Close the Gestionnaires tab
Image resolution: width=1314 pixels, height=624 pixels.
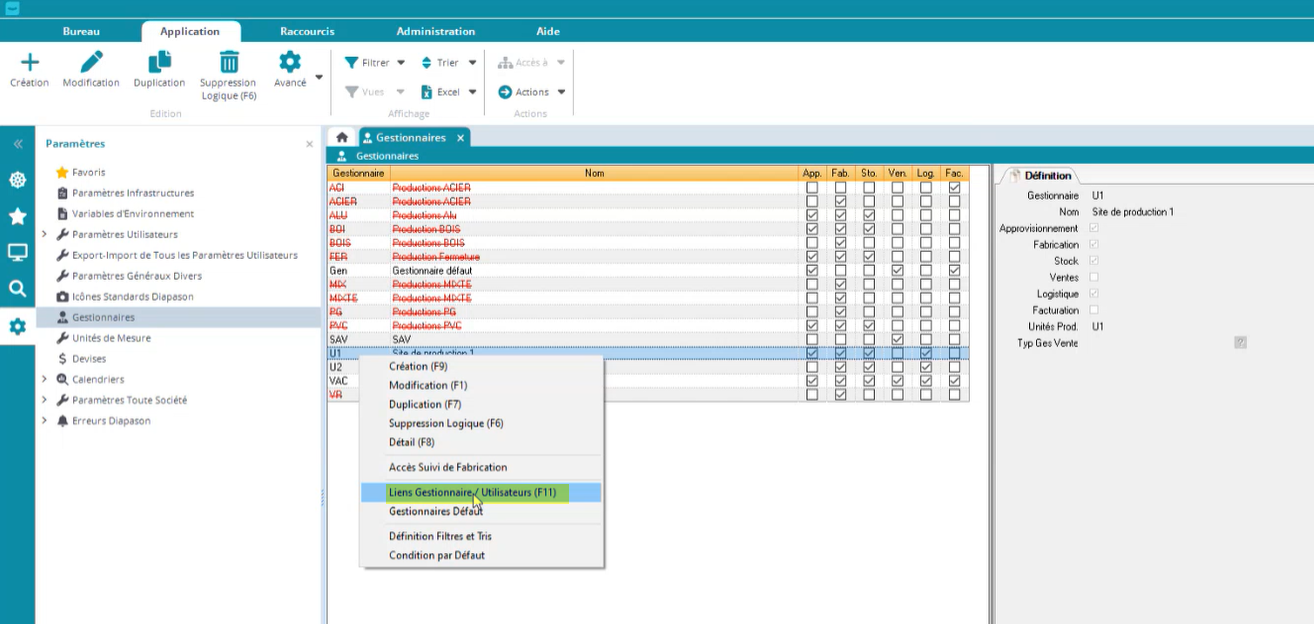pyautogui.click(x=460, y=138)
